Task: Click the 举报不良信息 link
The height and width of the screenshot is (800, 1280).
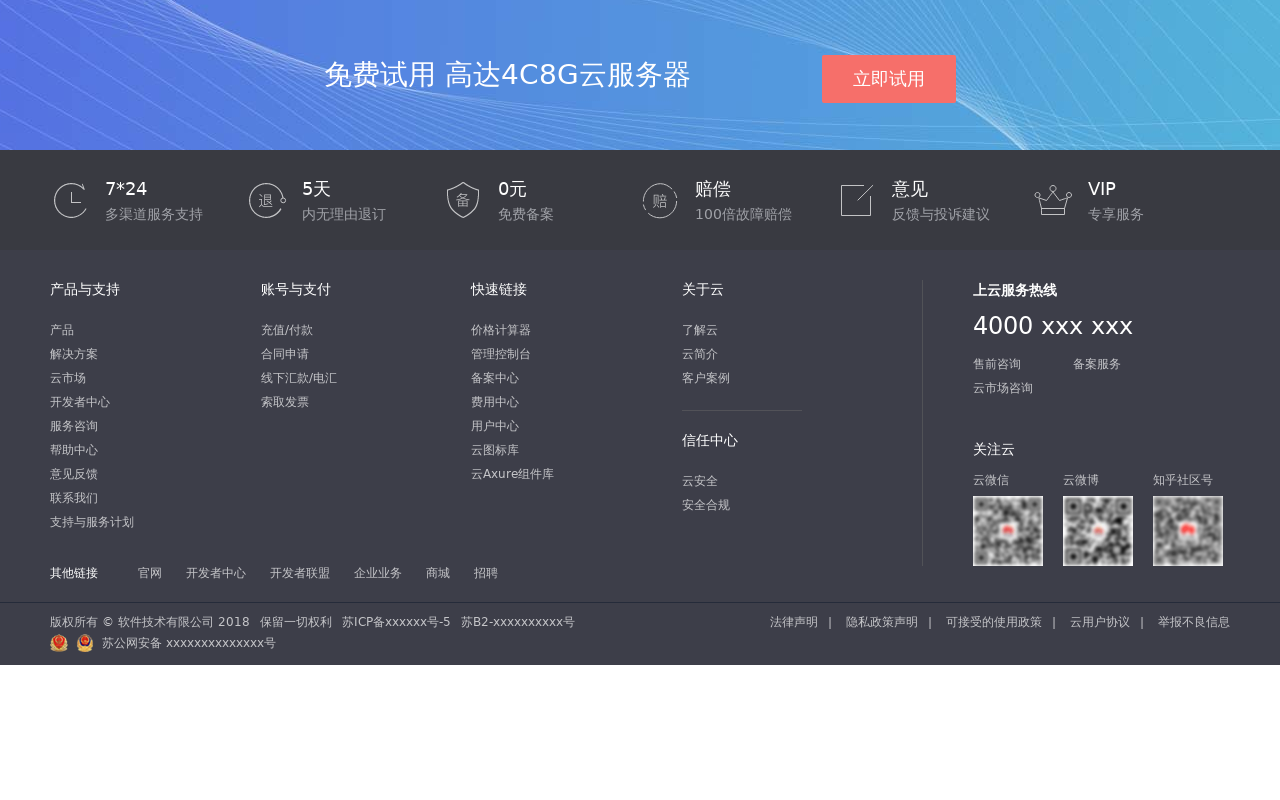Action: (1193, 620)
